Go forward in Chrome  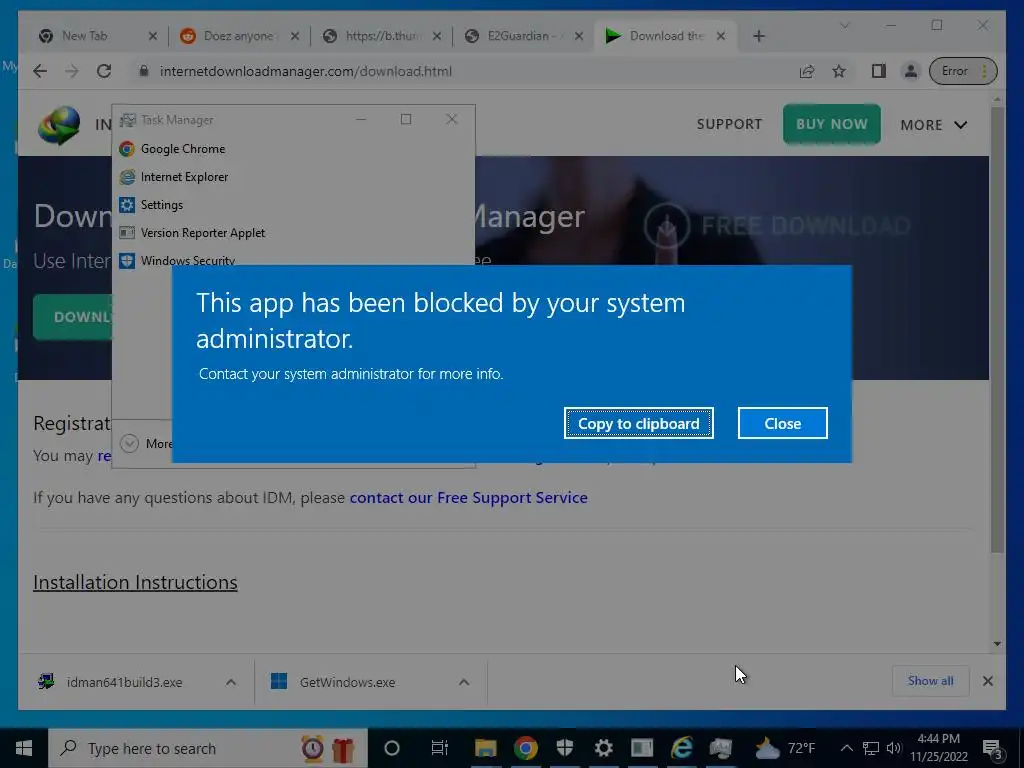pos(72,71)
